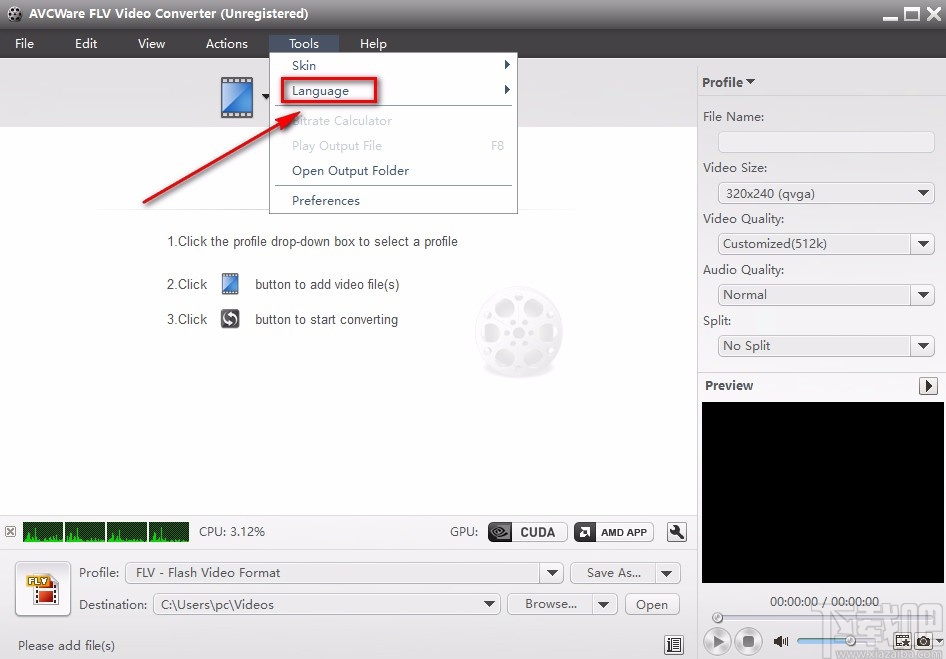Click the filmstrip star icon under preview
946x659 pixels.
click(x=902, y=641)
